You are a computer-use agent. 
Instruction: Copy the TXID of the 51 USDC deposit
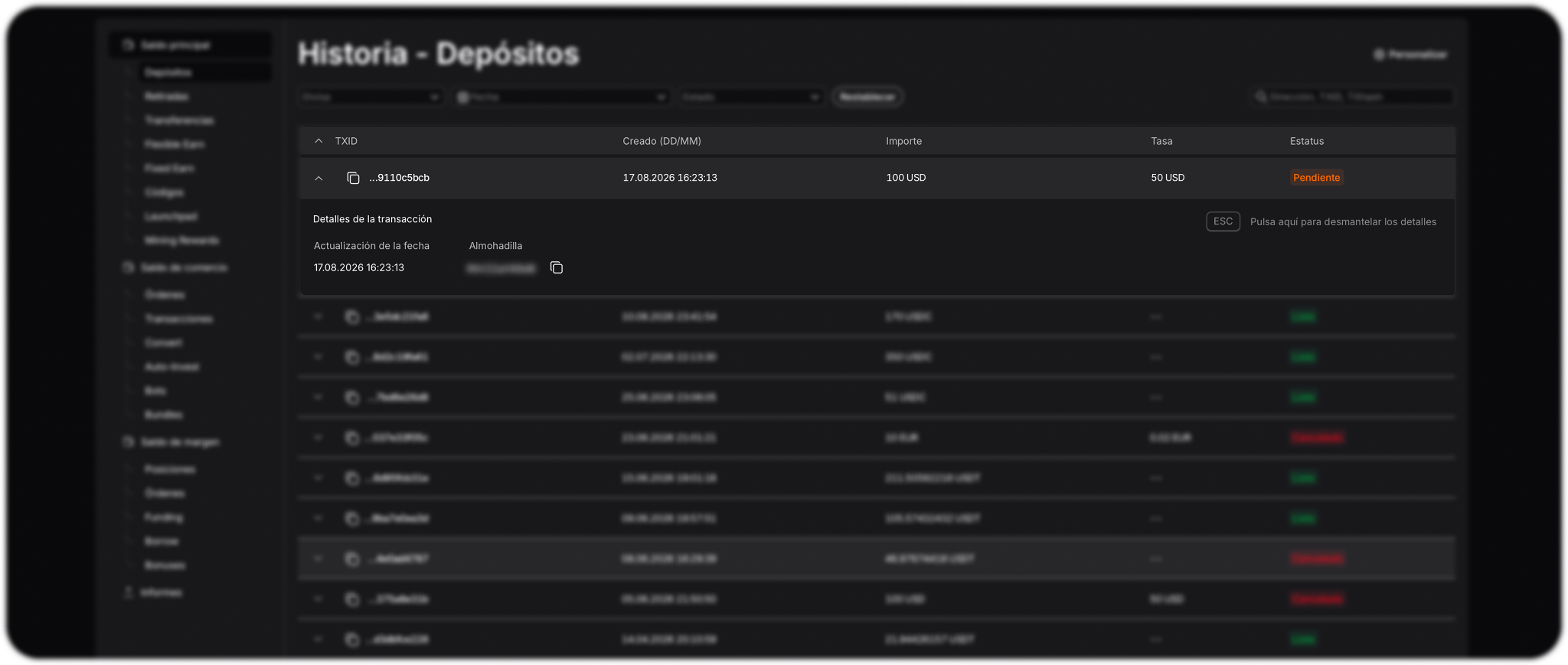click(x=351, y=398)
